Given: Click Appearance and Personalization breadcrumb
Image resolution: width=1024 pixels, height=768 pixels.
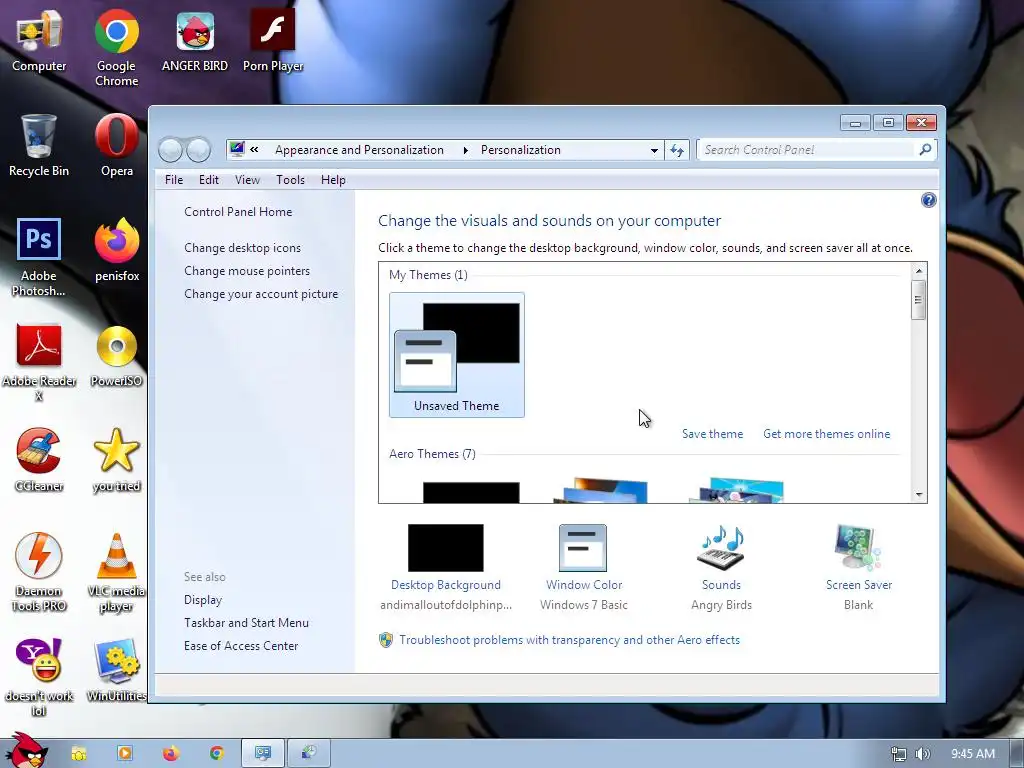Looking at the screenshot, I should [x=359, y=150].
